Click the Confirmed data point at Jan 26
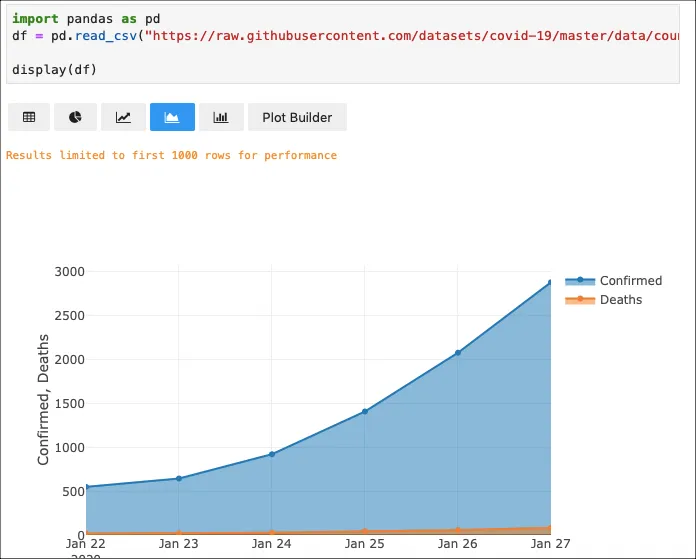696x559 pixels. [x=458, y=353]
